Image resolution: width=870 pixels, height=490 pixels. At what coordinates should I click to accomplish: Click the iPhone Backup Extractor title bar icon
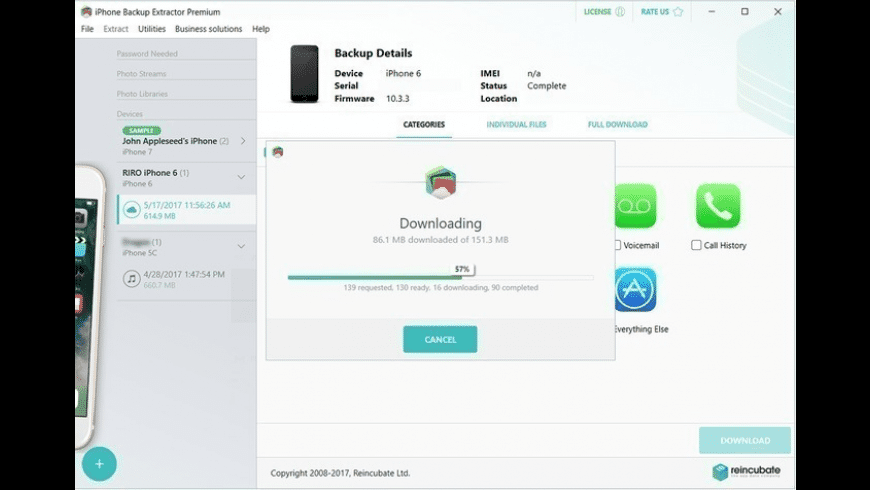(86, 12)
